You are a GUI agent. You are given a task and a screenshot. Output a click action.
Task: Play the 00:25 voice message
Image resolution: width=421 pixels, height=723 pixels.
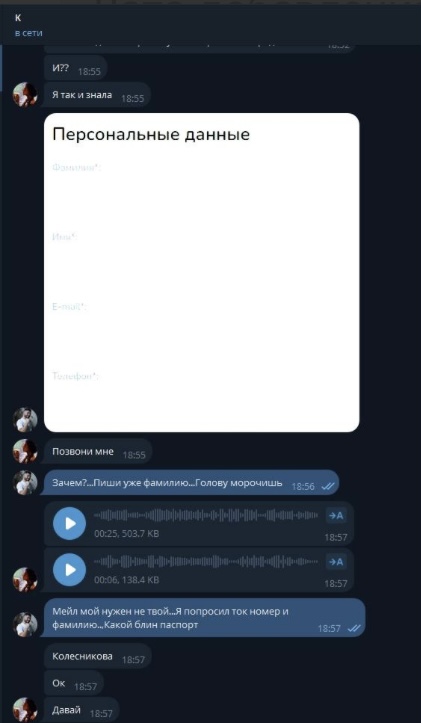[x=70, y=523]
